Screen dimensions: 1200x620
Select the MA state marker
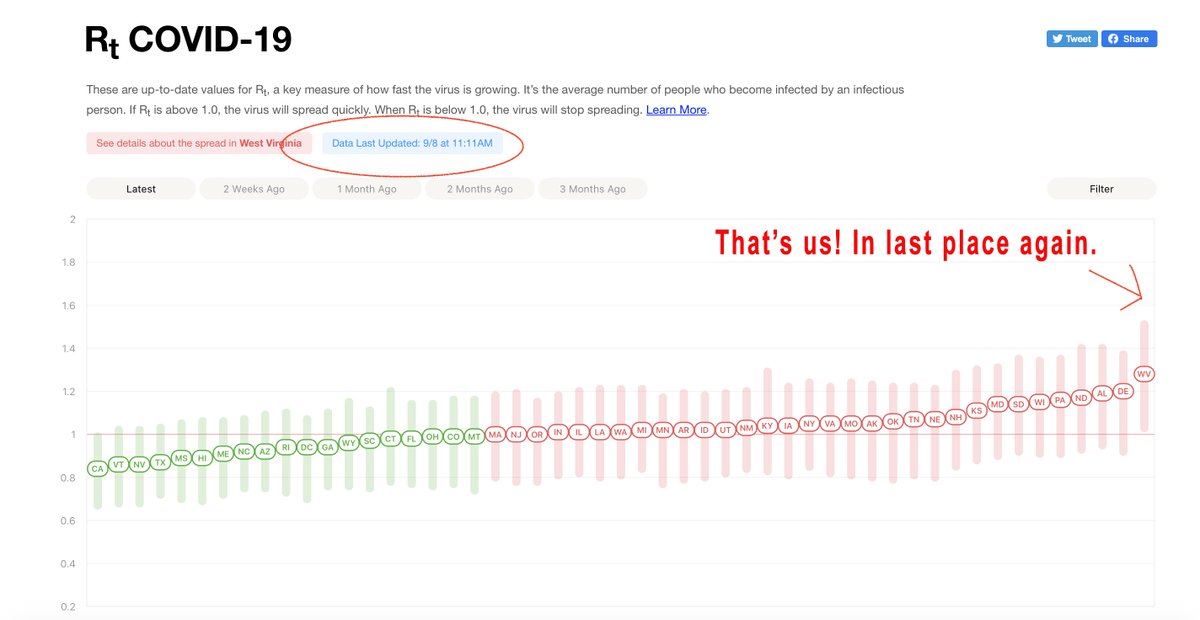tap(495, 434)
